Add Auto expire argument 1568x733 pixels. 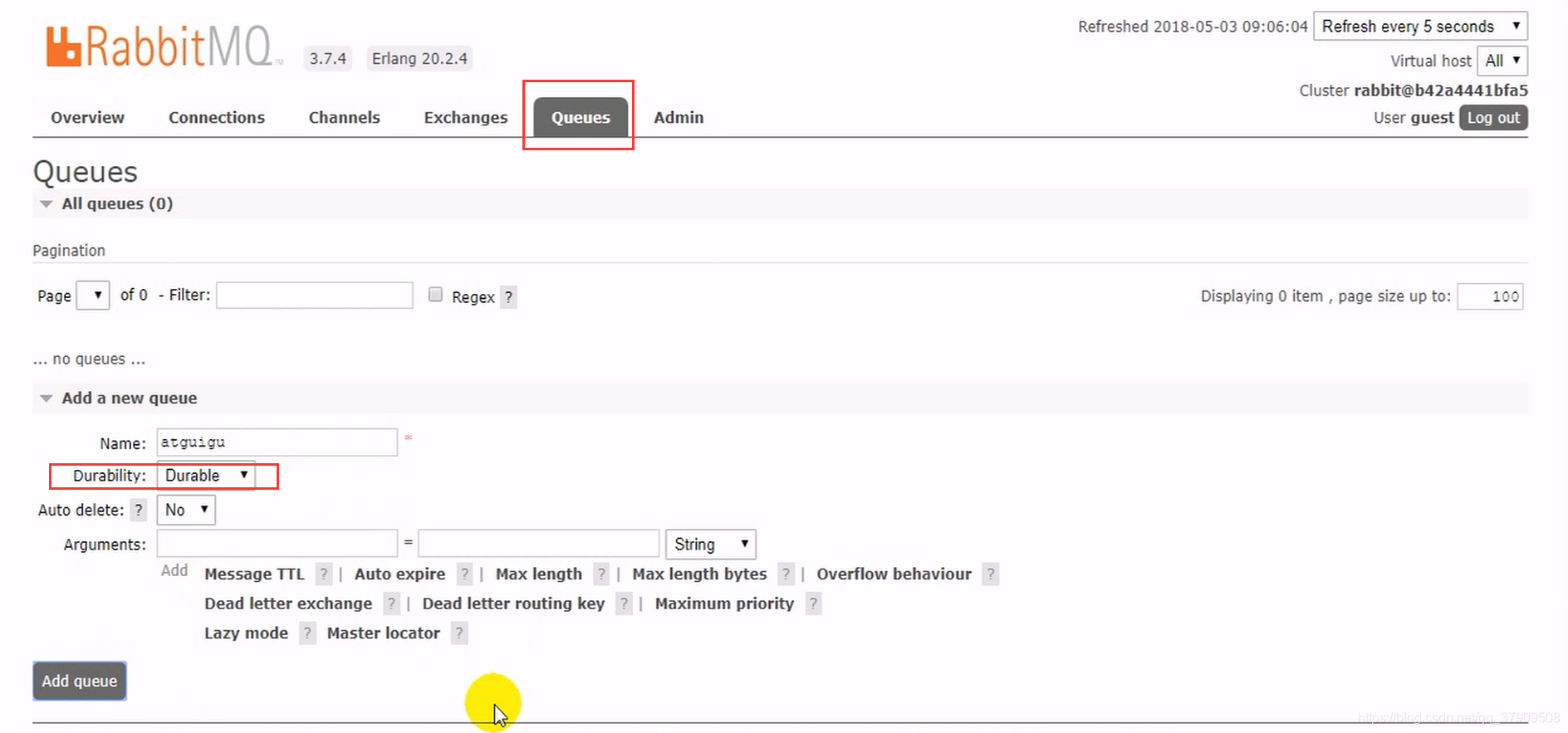point(399,574)
